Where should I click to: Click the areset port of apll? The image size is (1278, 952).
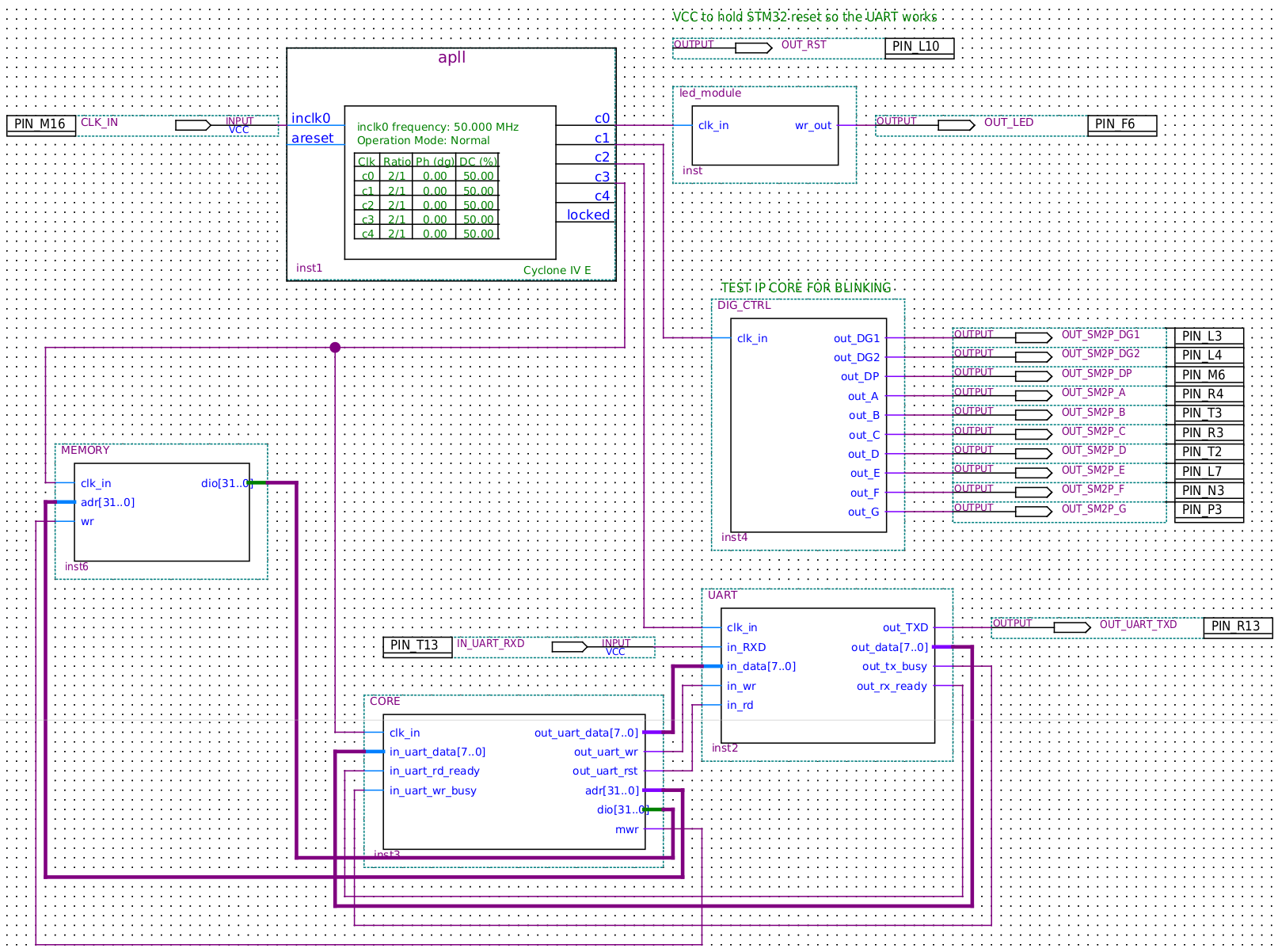pos(312,138)
